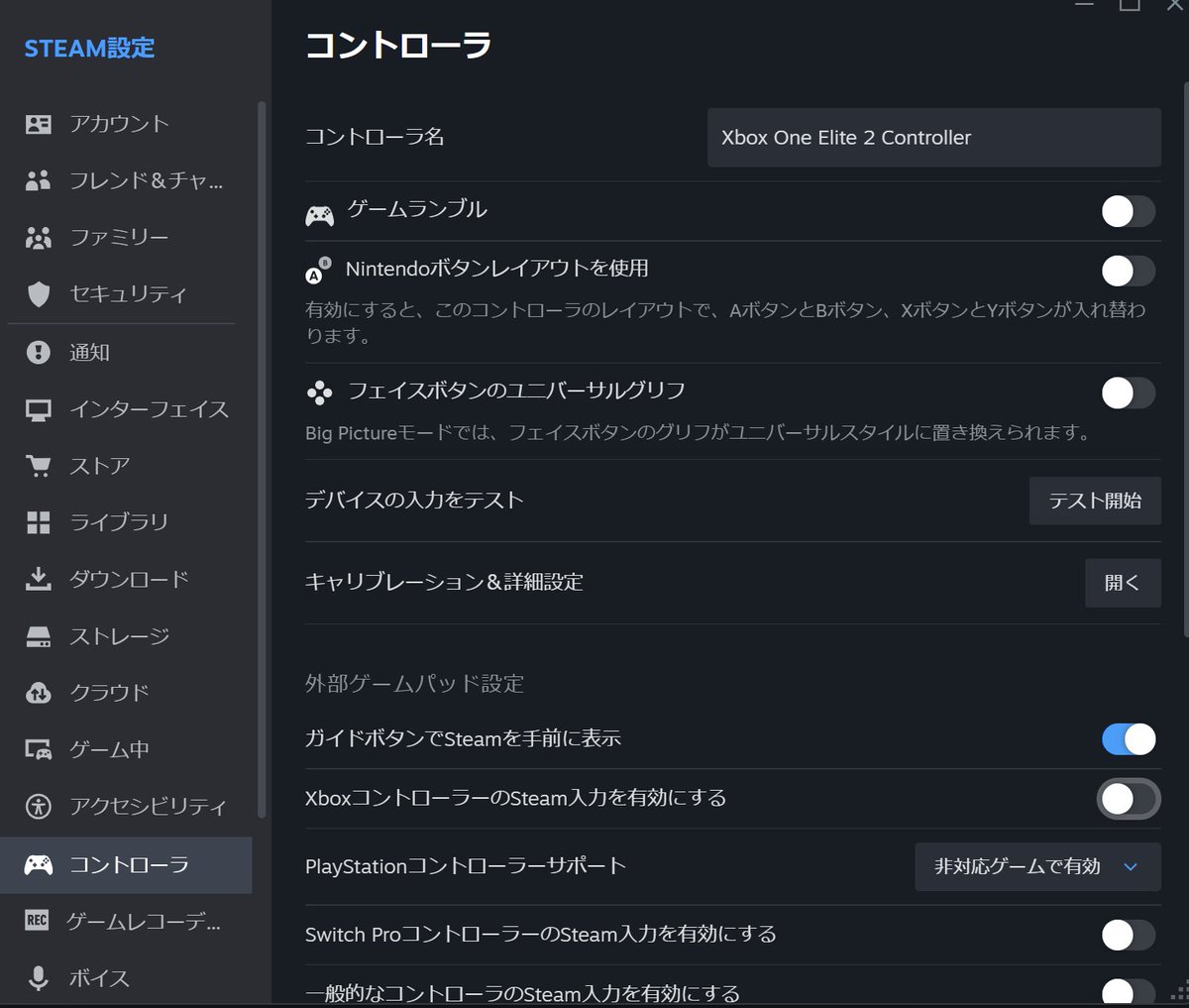1189x1008 pixels.
Task: Open アカウント settings page
Action: point(126,124)
